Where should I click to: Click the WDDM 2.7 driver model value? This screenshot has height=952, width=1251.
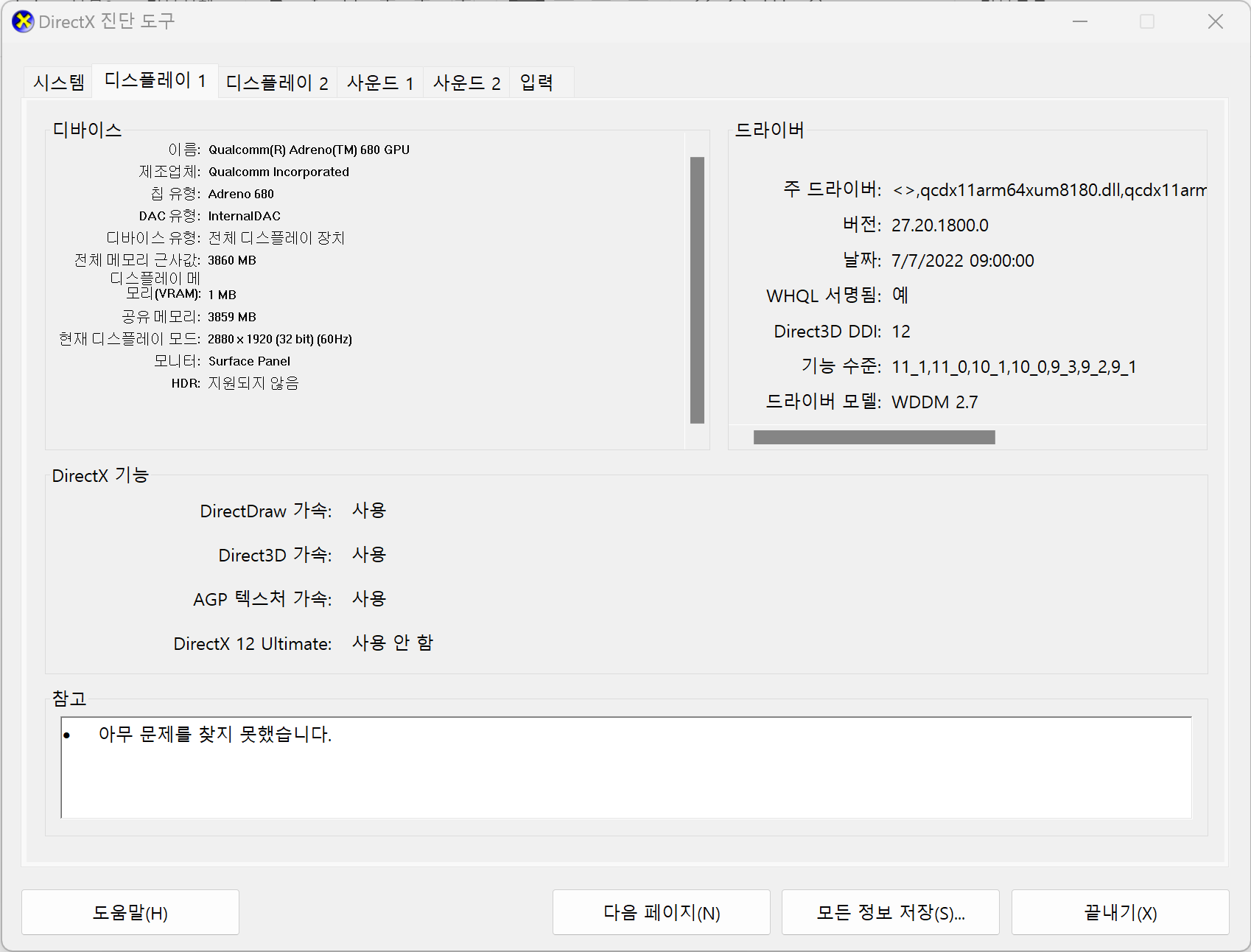[x=935, y=402]
